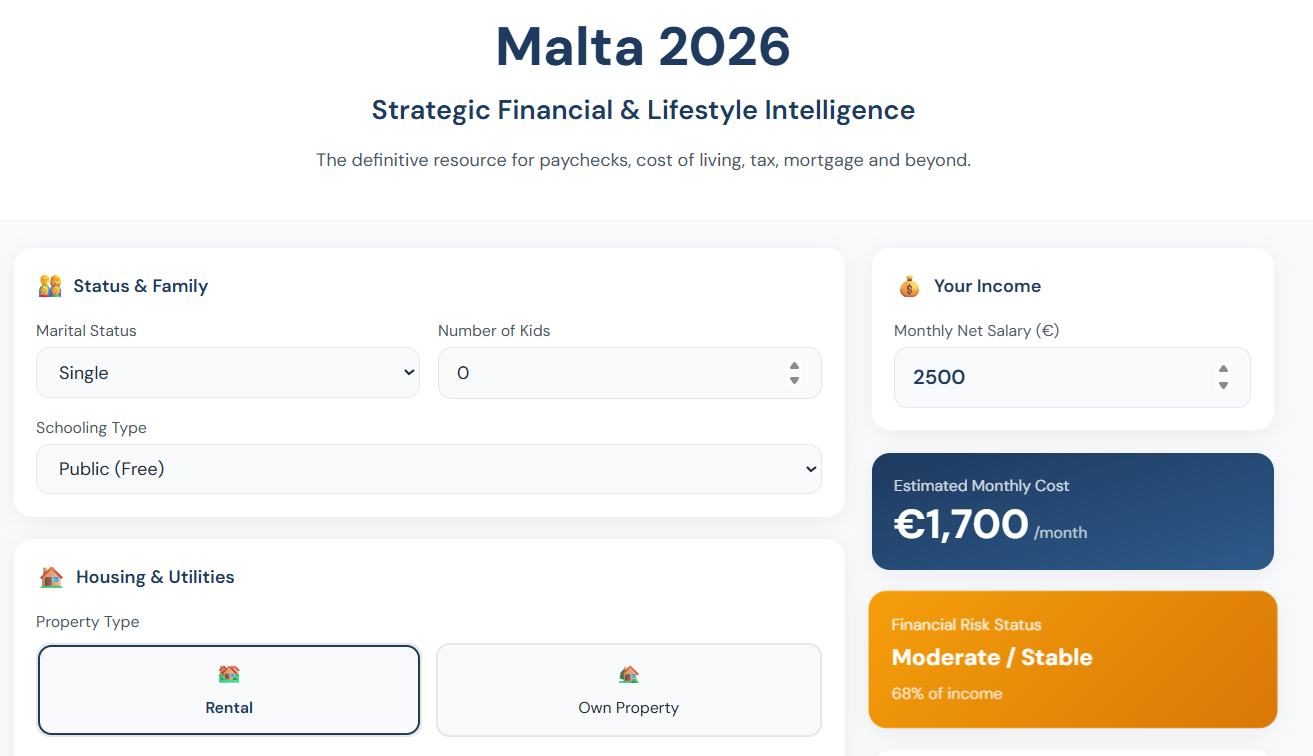Click the house icon inside Own Property option

pos(628,675)
